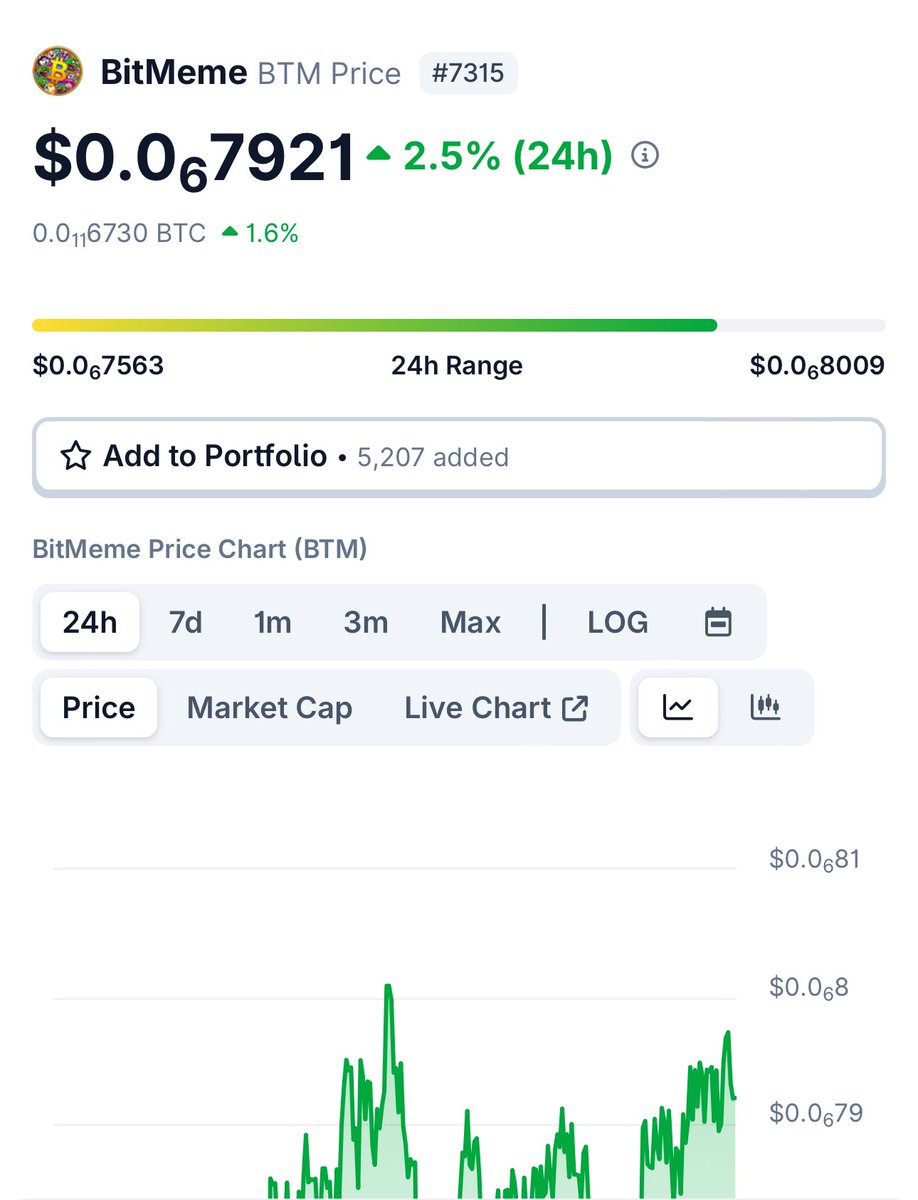
Task: Switch to the 7d chart tab
Action: pos(184,622)
